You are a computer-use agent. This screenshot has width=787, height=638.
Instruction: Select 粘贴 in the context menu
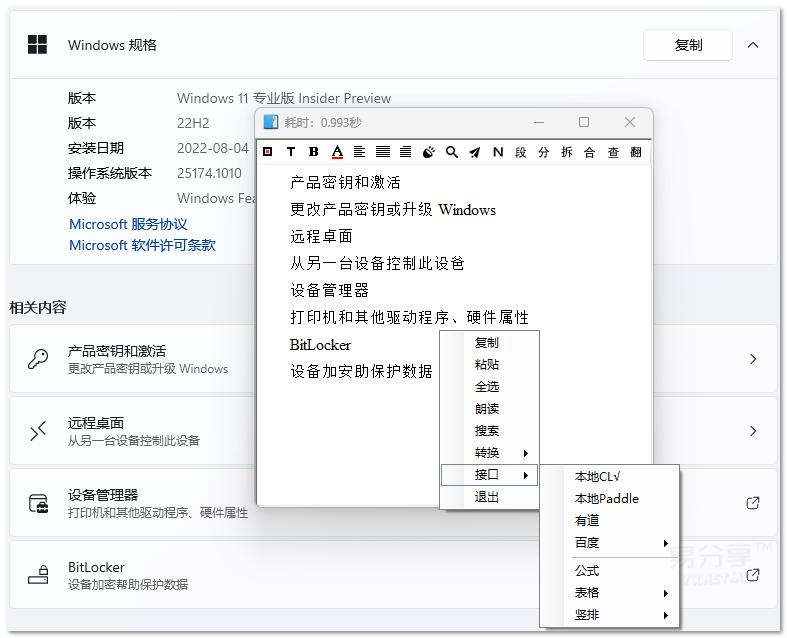tap(489, 365)
